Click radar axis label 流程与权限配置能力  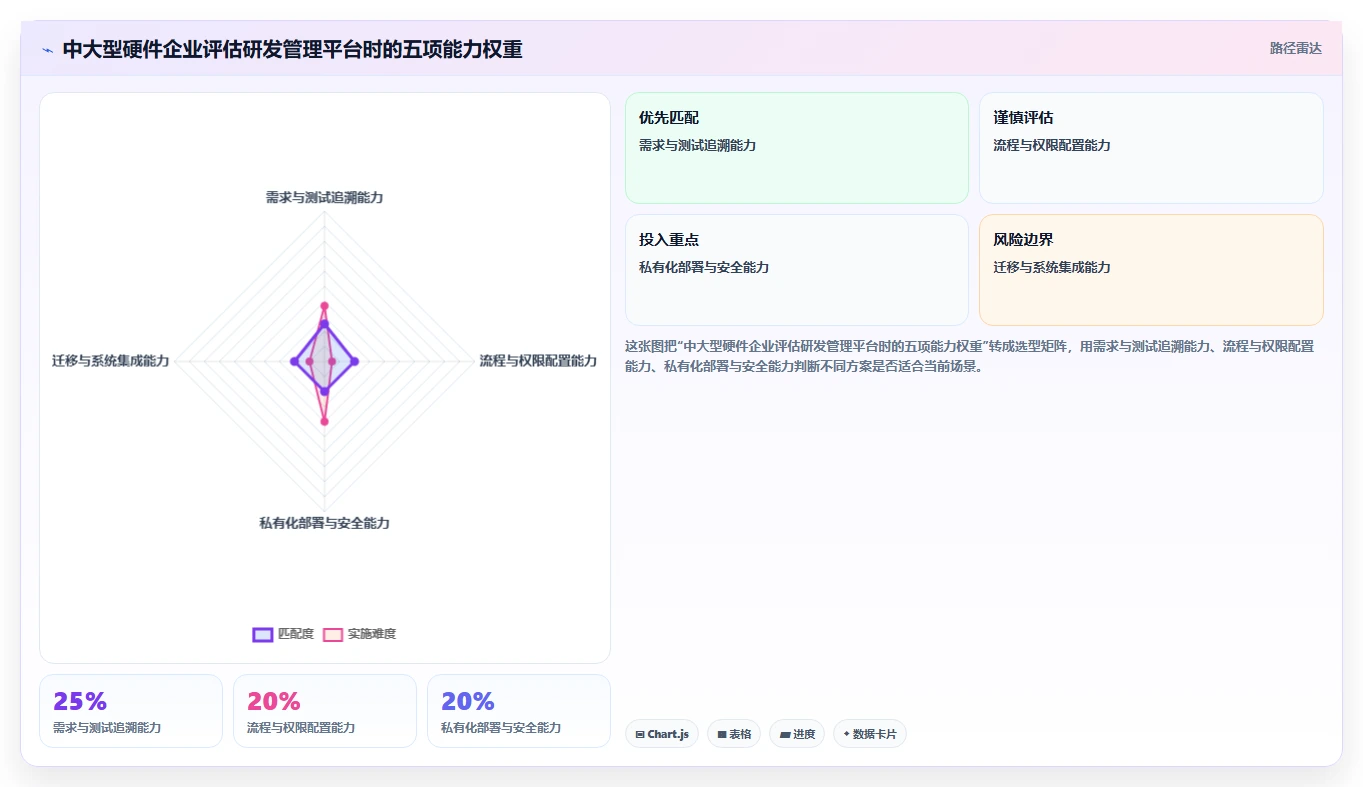(x=538, y=360)
